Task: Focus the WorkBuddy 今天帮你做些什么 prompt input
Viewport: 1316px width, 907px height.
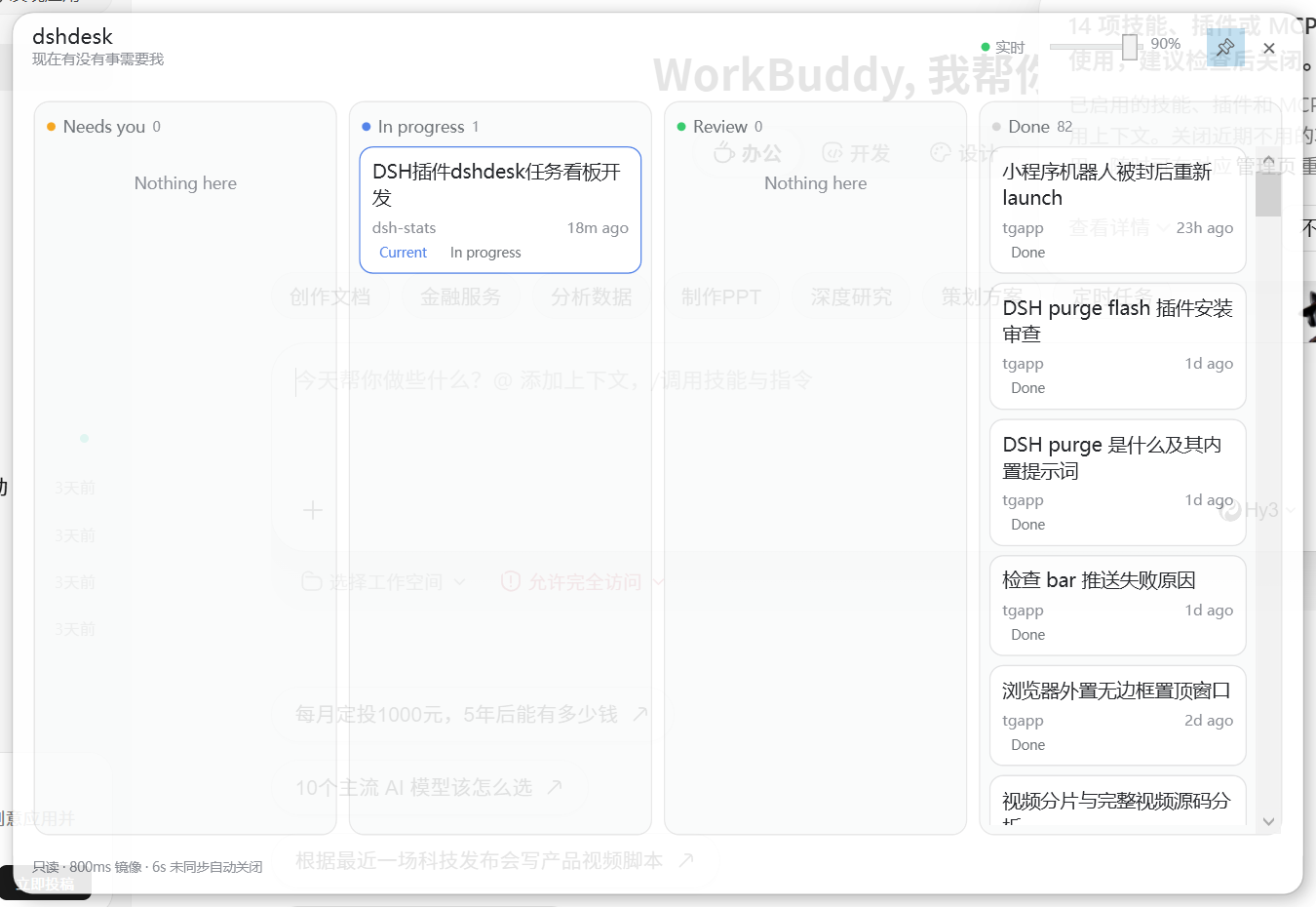Action: coord(554,380)
